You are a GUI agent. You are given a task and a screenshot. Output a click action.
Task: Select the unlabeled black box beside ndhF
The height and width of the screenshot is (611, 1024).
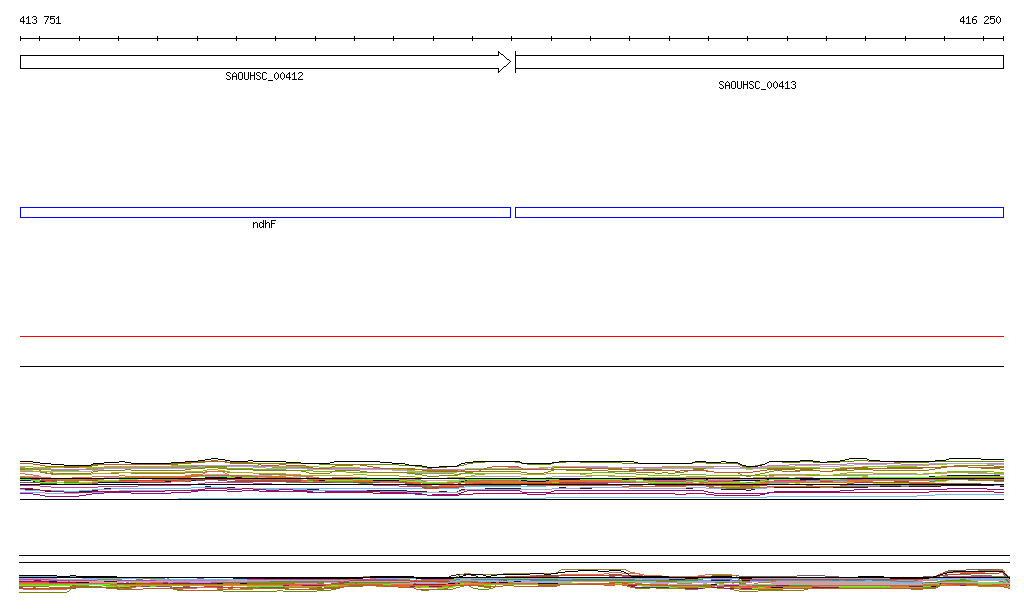click(x=758, y=212)
